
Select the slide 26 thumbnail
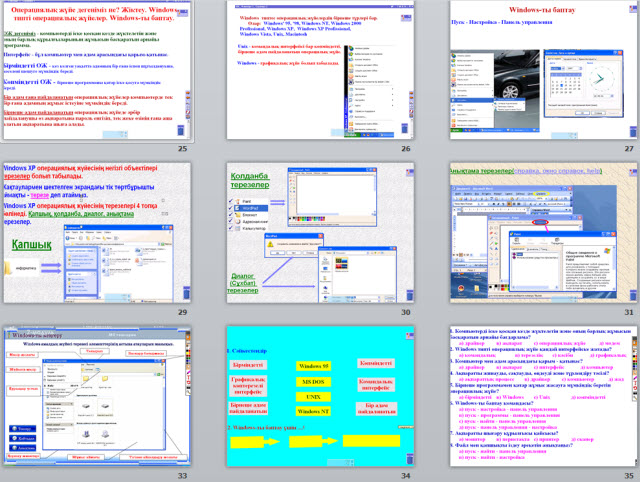[x=320, y=70]
